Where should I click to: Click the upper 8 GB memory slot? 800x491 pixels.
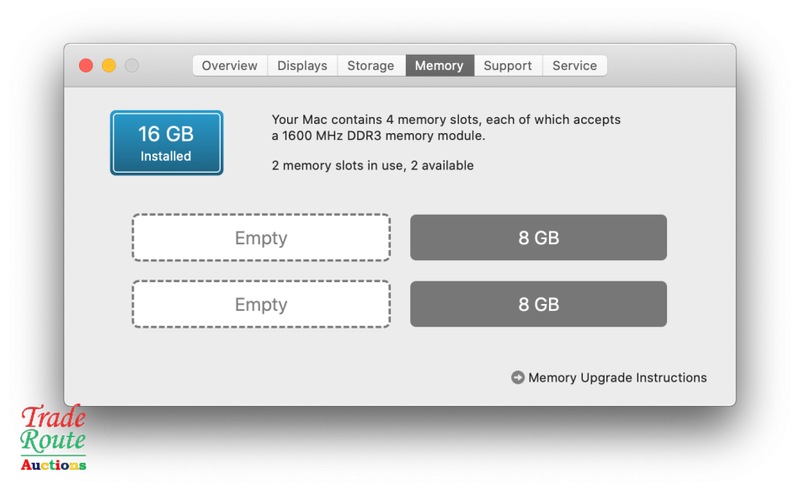tap(538, 237)
